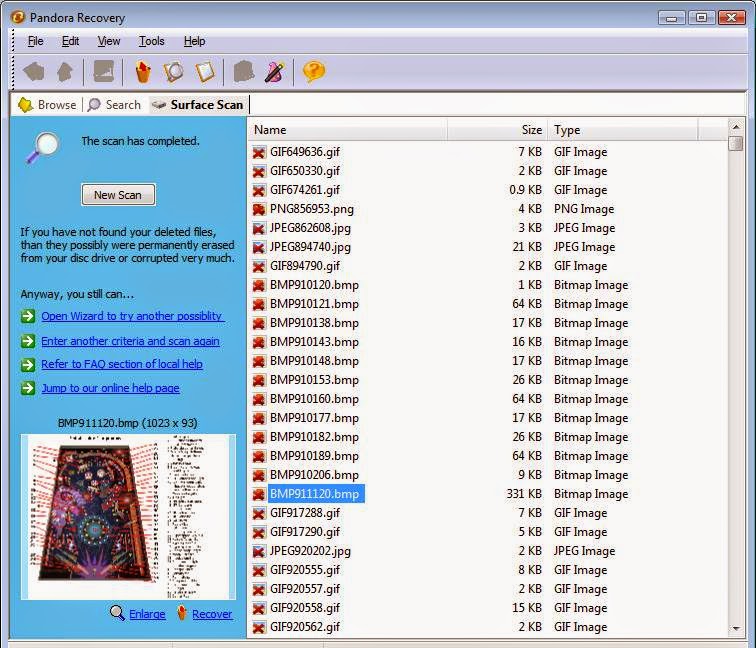The height and width of the screenshot is (648, 756).
Task: Click Jump to our online help page
Action: (110, 388)
